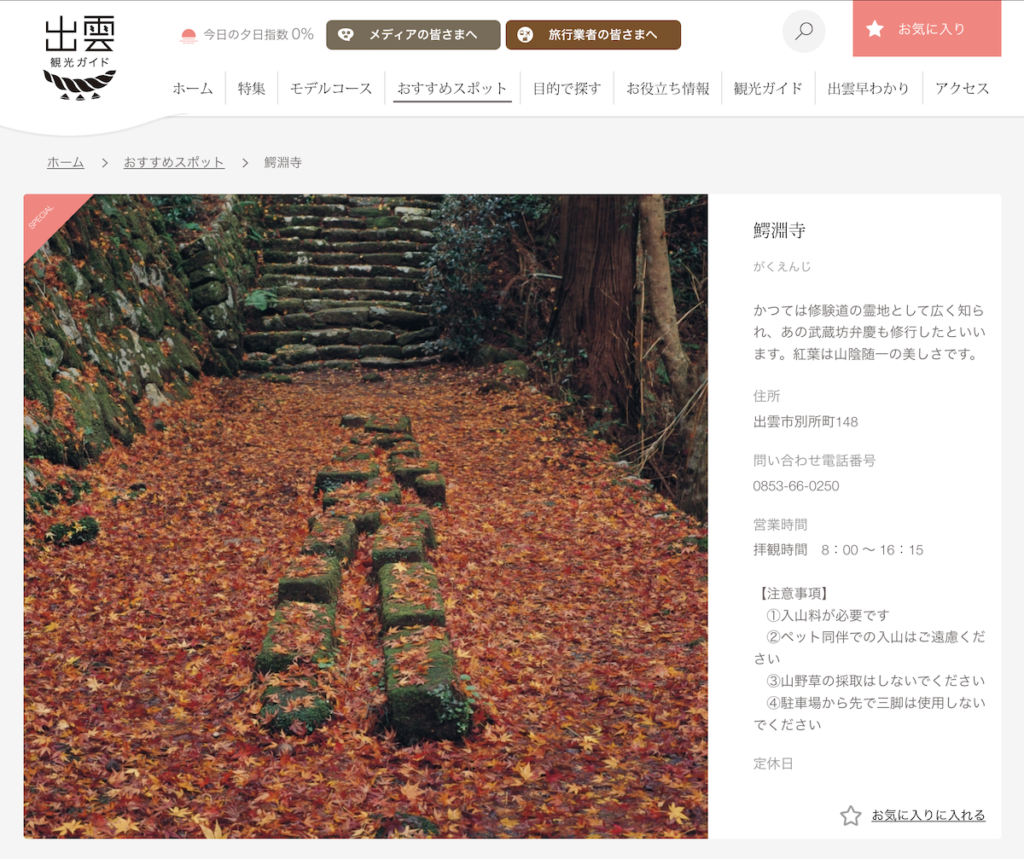Click the autumn leaves temple photo

tap(366, 515)
